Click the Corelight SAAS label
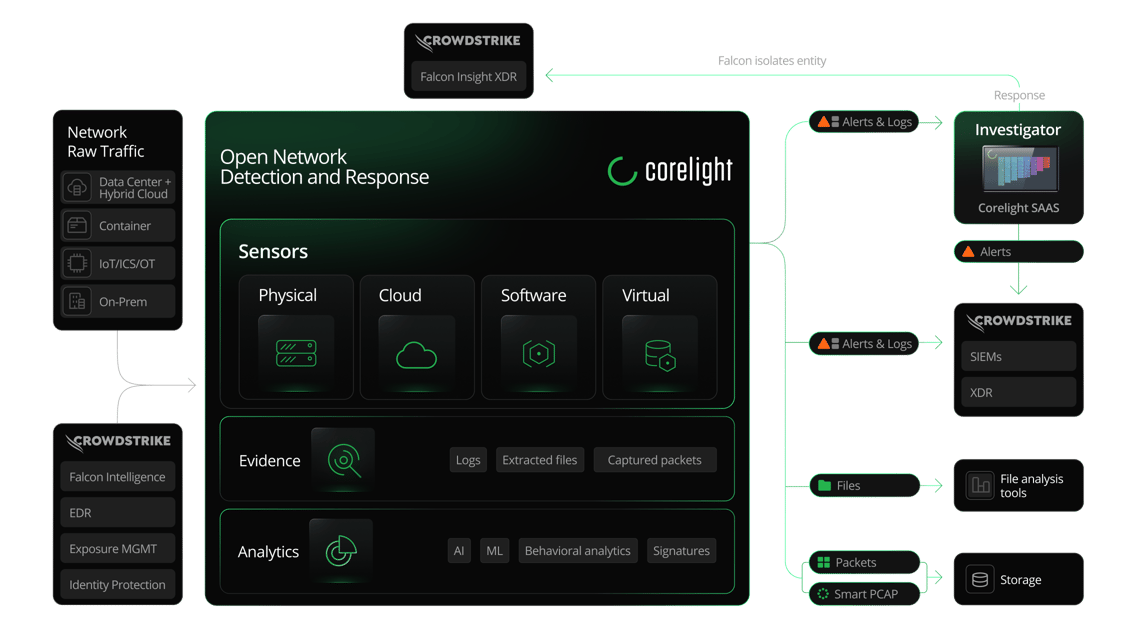This screenshot has width=1137, height=629. 1019,208
